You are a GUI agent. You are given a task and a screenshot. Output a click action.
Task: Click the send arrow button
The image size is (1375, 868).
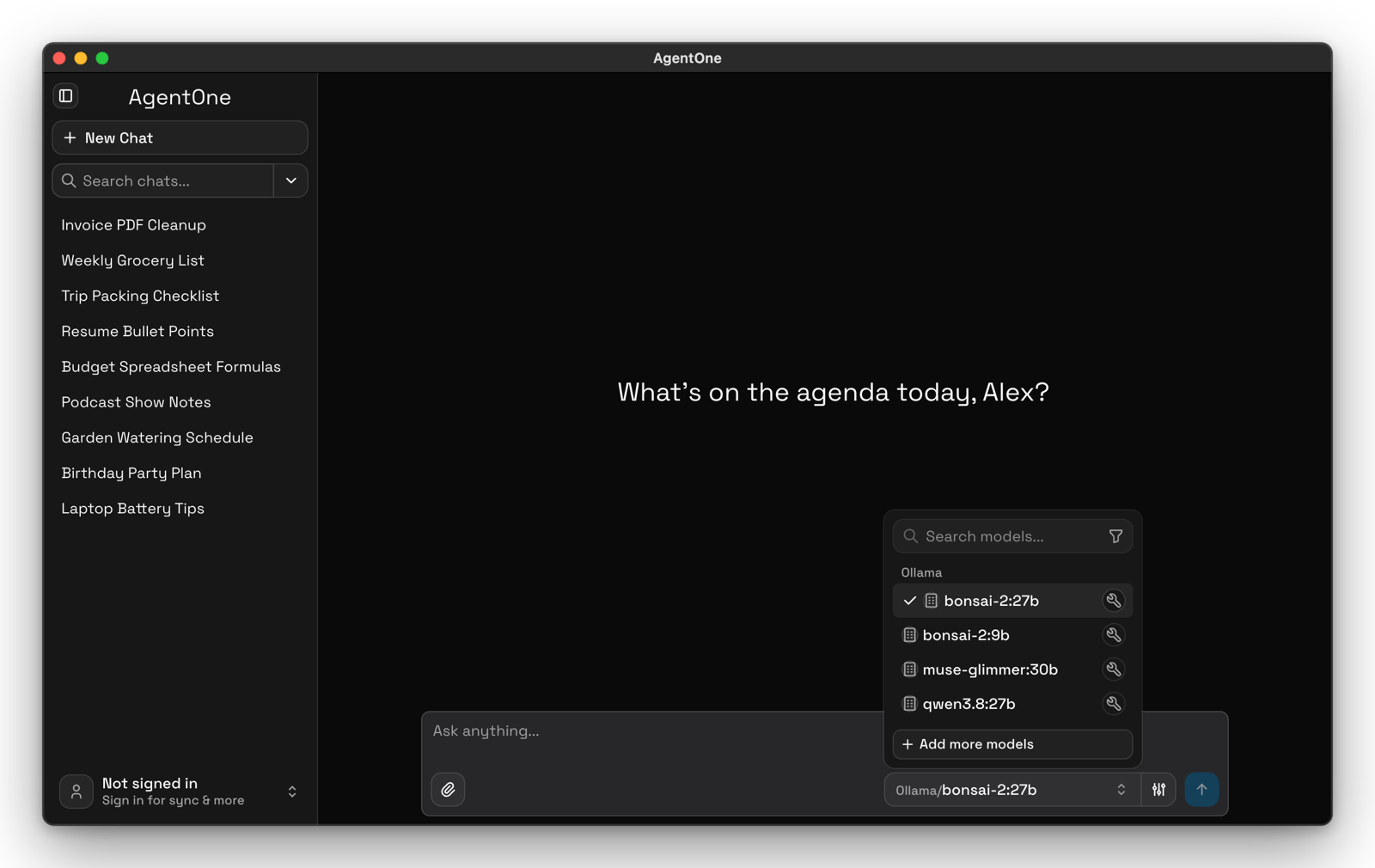pyautogui.click(x=1201, y=790)
